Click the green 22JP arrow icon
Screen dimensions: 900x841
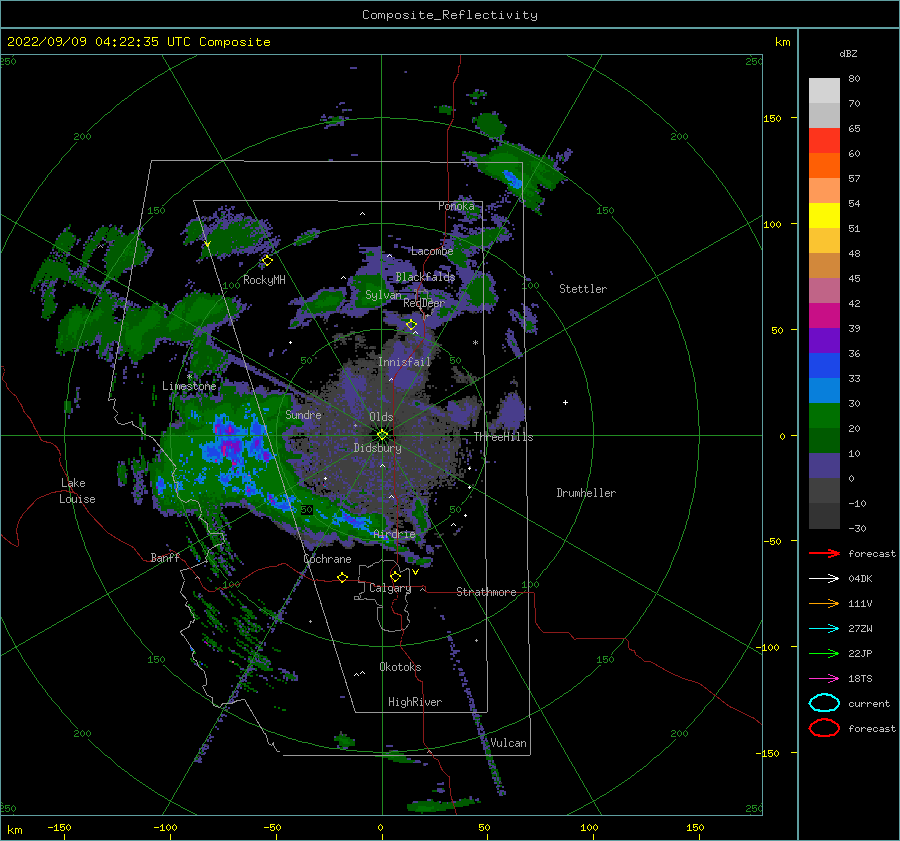click(824, 653)
